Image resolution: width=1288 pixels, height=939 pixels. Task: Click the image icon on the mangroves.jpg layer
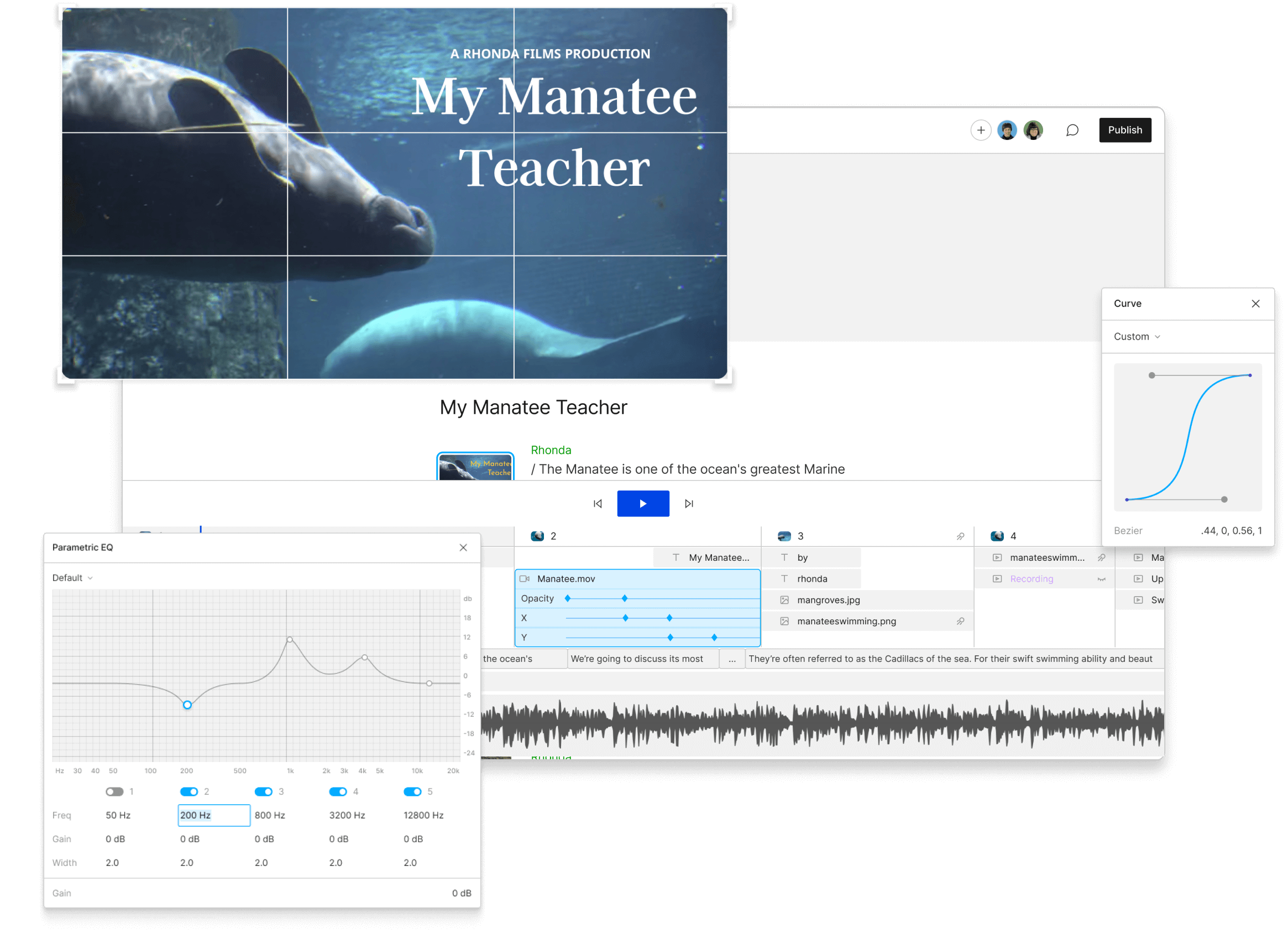pyautogui.click(x=784, y=599)
